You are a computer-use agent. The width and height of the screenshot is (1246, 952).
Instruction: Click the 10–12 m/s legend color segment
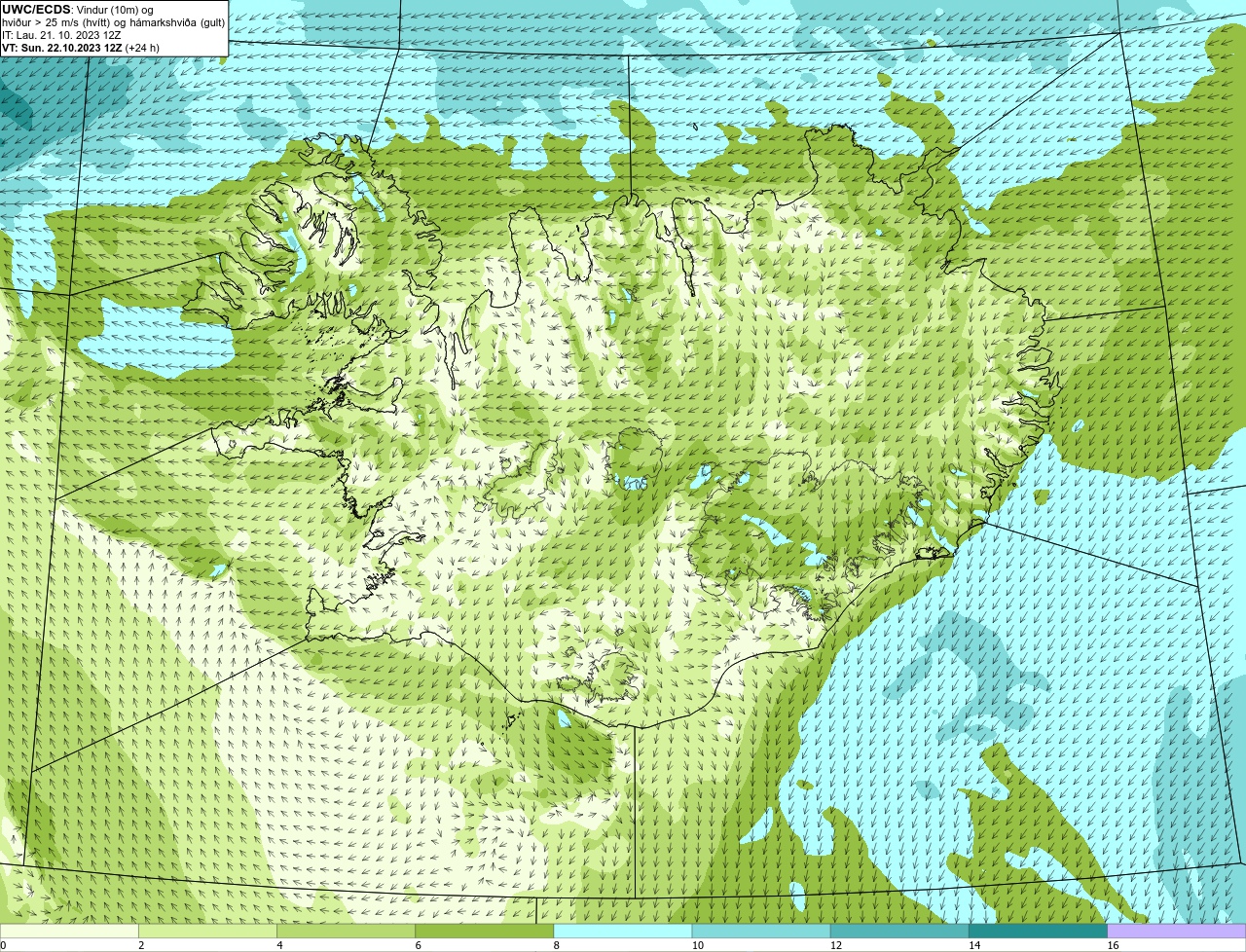pyautogui.click(x=761, y=931)
